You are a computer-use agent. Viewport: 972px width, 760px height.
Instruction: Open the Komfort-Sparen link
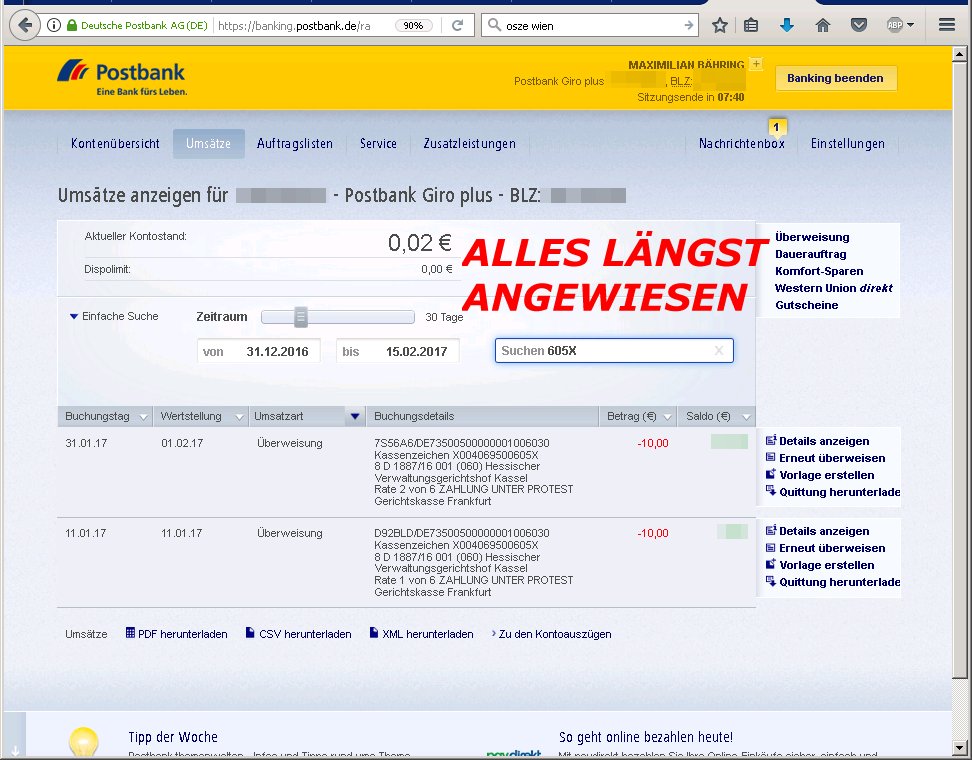coord(819,271)
